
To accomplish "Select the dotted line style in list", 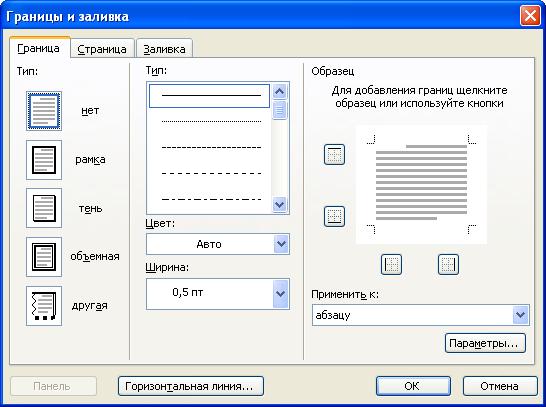I will click(211, 121).
